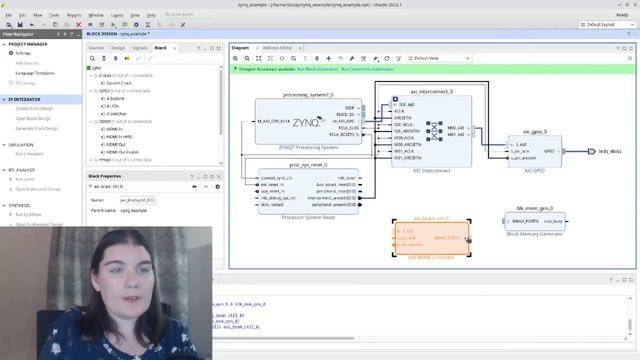
Task: Switch to the Design tab
Action: click(x=118, y=48)
